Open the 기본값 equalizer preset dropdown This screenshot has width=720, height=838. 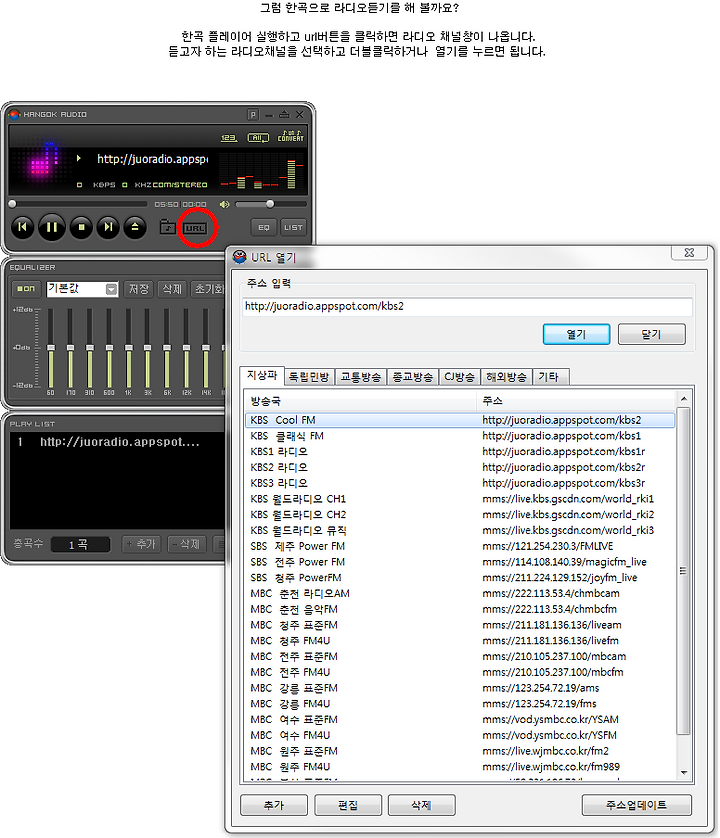point(111,289)
